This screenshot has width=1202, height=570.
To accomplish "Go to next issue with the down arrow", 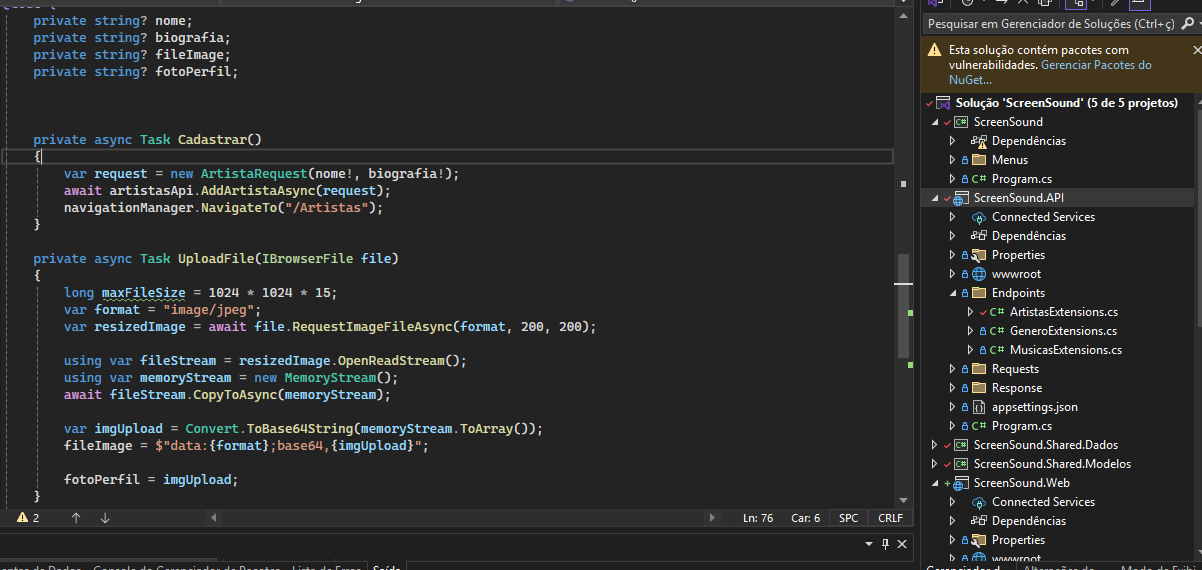I will click(105, 518).
